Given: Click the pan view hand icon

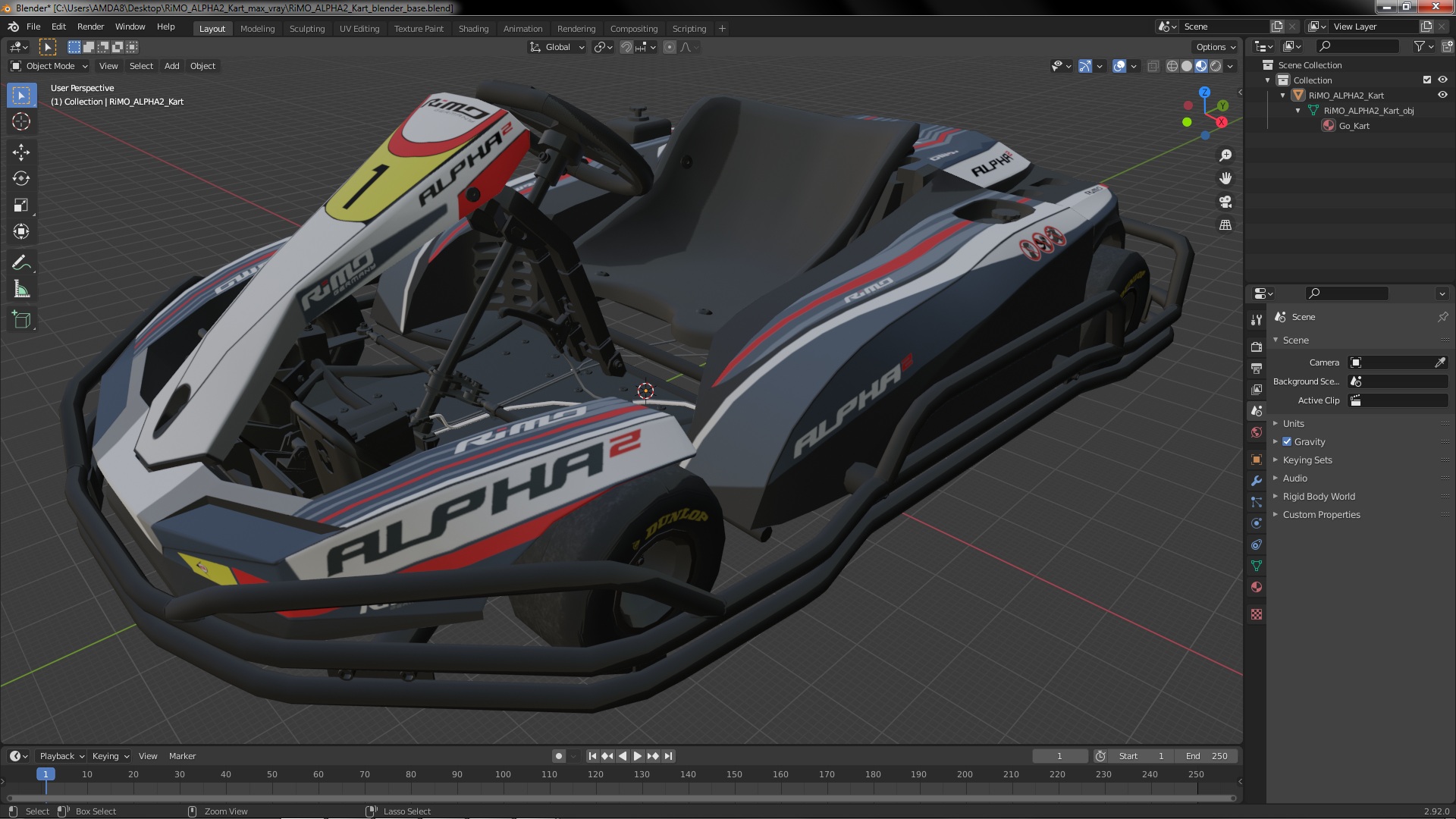Looking at the screenshot, I should [1225, 178].
